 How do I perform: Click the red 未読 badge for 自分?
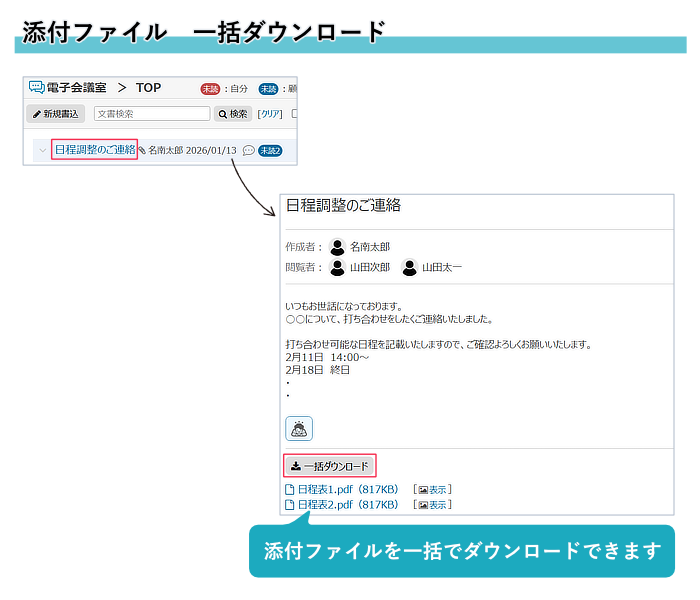coord(210,89)
